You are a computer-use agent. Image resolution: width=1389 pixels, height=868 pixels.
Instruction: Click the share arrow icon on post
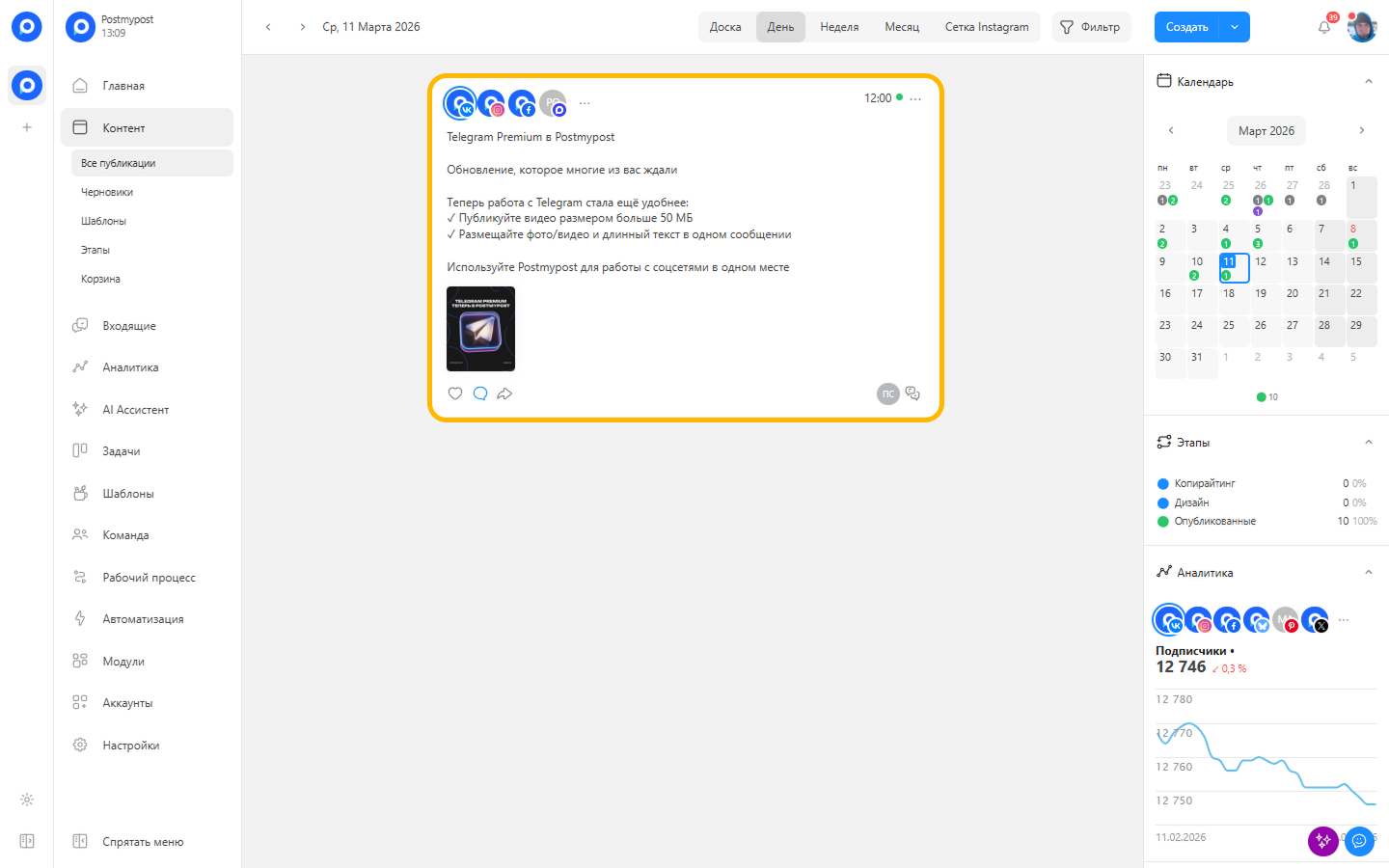tap(504, 393)
